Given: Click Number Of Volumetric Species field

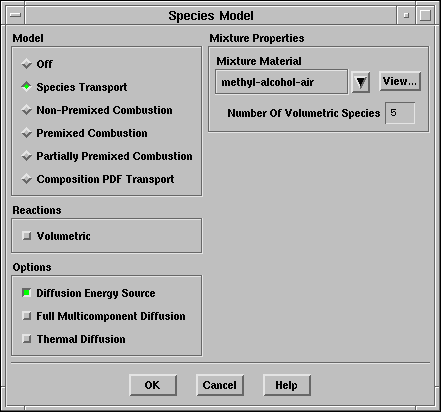Looking at the screenshot, I should [400, 113].
